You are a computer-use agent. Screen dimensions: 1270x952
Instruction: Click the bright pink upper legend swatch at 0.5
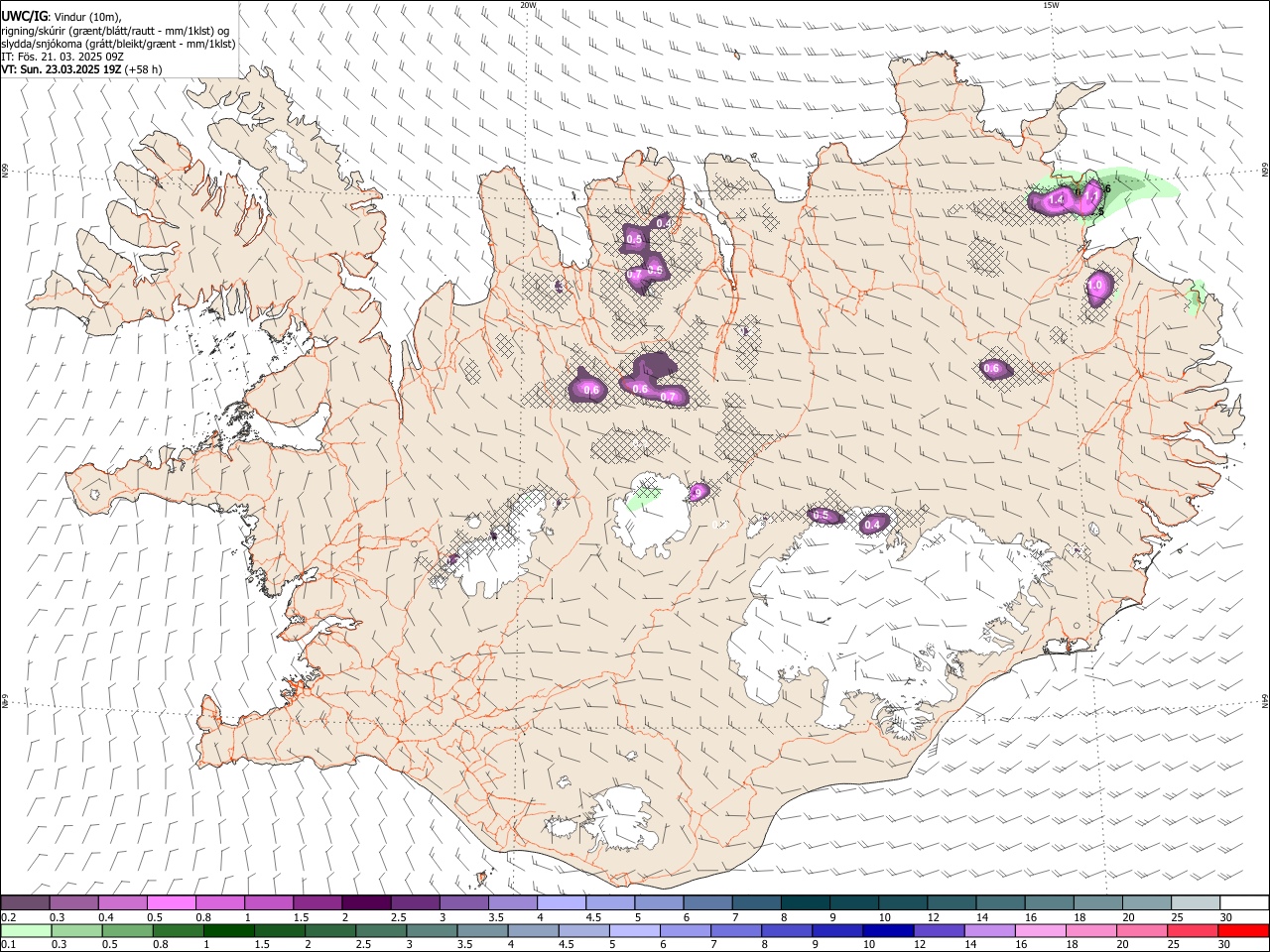coord(172,903)
